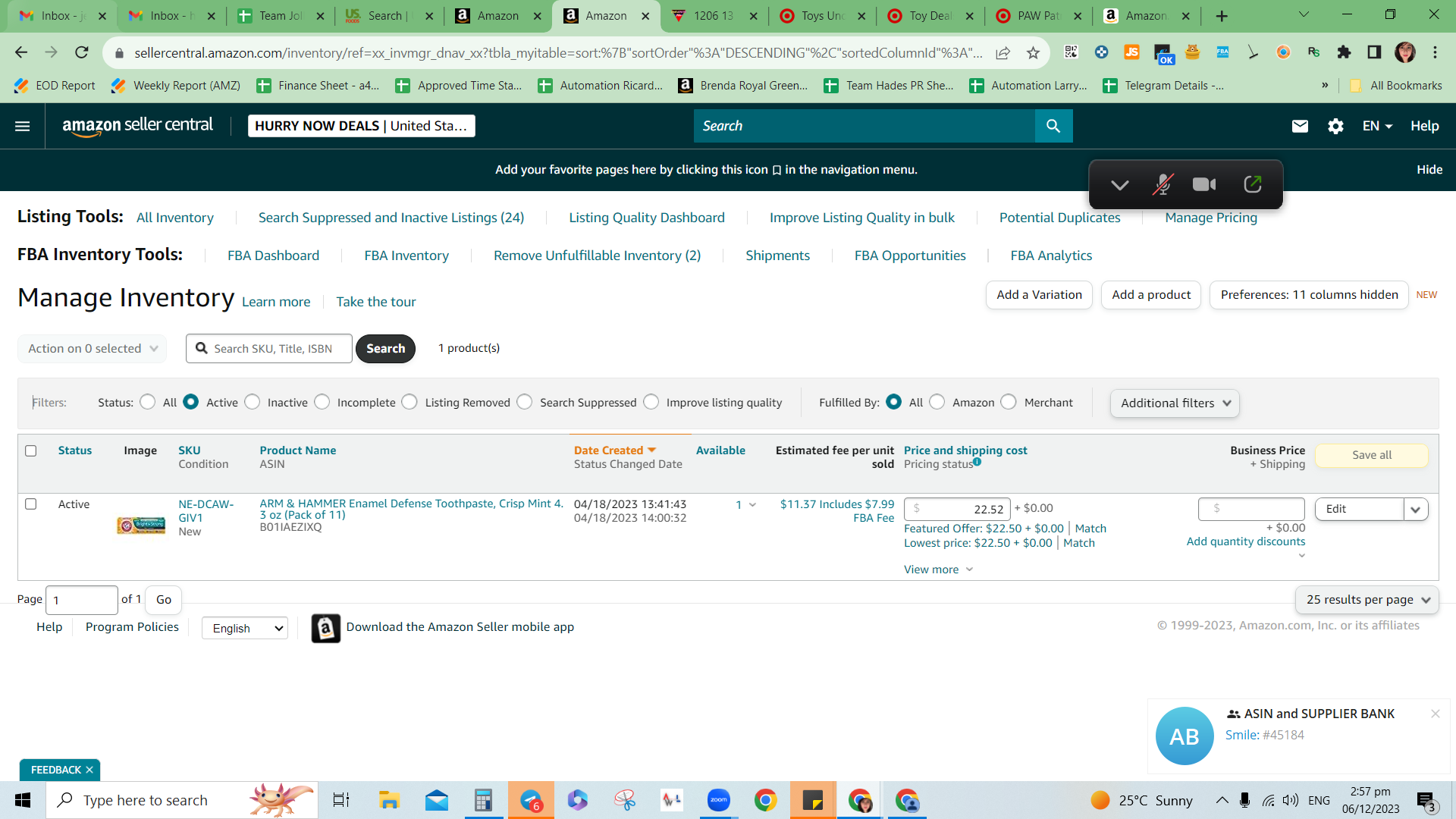Open Windows Start menu
Viewport: 1456px width, 819px height.
coord(23,800)
